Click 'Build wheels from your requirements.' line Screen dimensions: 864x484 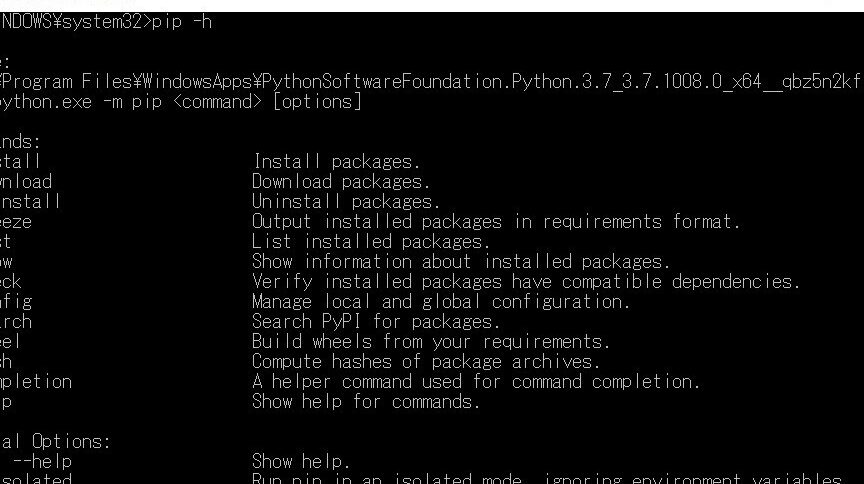pos(431,342)
